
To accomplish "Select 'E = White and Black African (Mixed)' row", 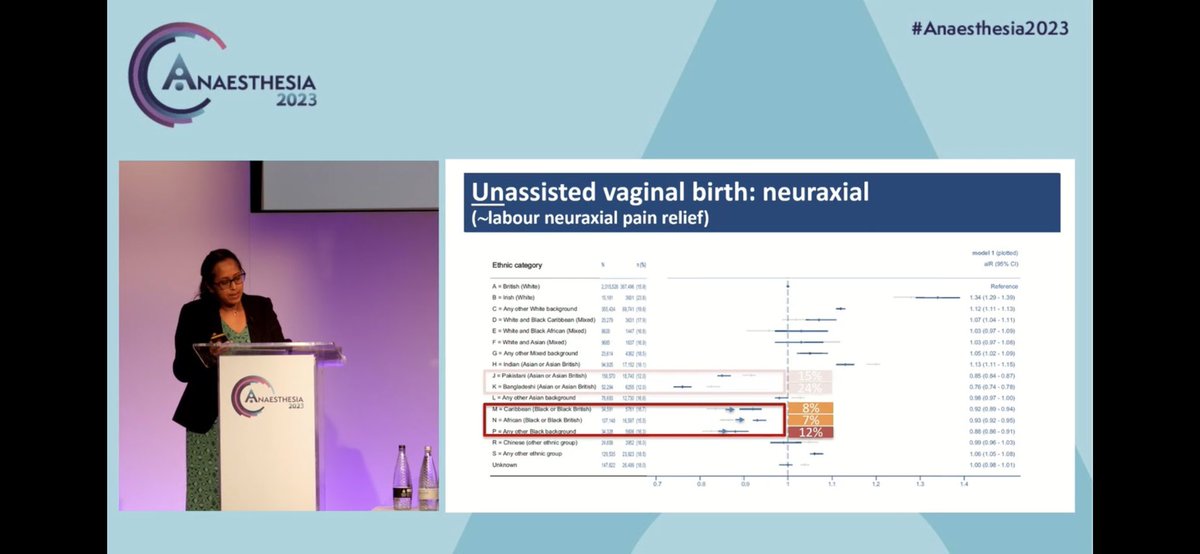I will click(x=537, y=331).
